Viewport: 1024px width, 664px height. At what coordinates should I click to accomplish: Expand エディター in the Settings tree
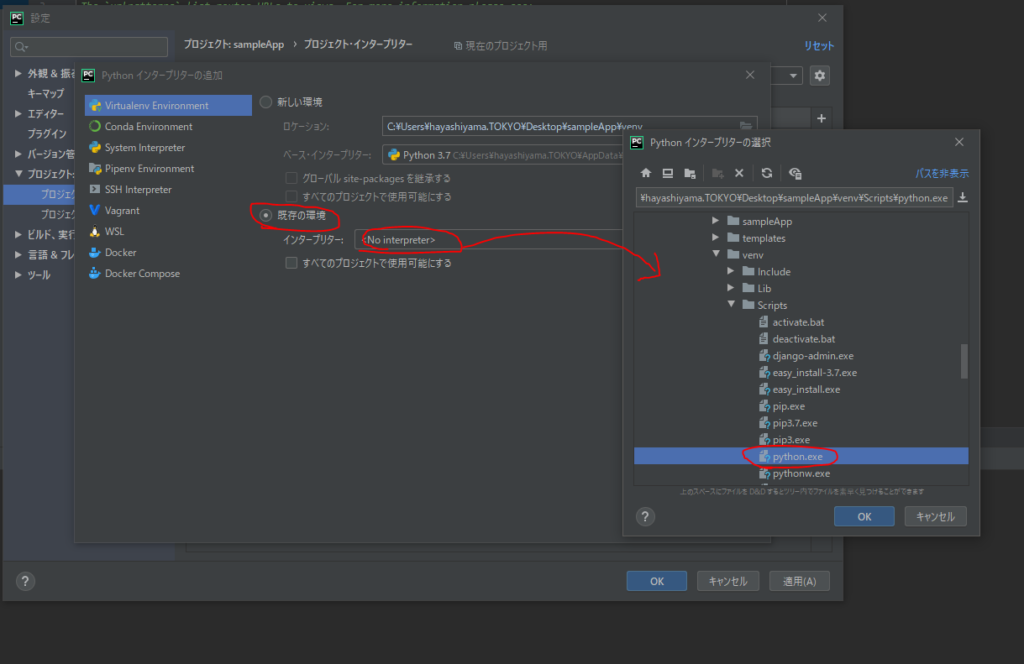tap(18, 114)
